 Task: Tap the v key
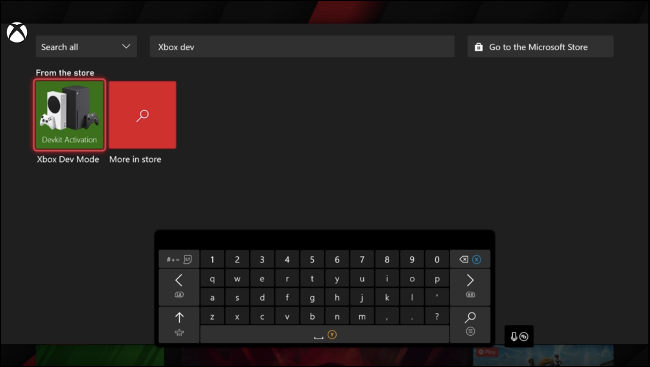click(287, 316)
